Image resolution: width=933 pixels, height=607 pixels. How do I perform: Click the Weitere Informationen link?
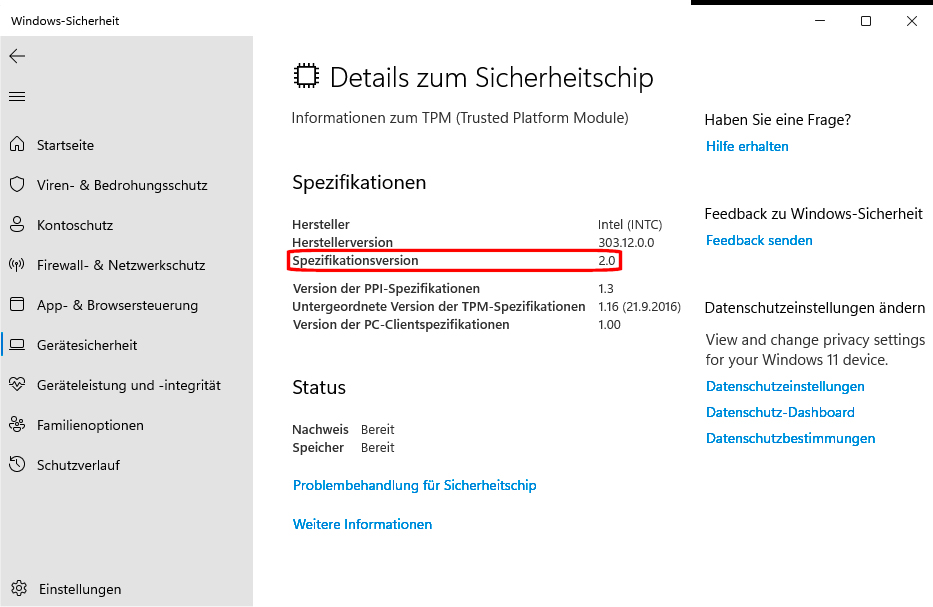tap(362, 524)
